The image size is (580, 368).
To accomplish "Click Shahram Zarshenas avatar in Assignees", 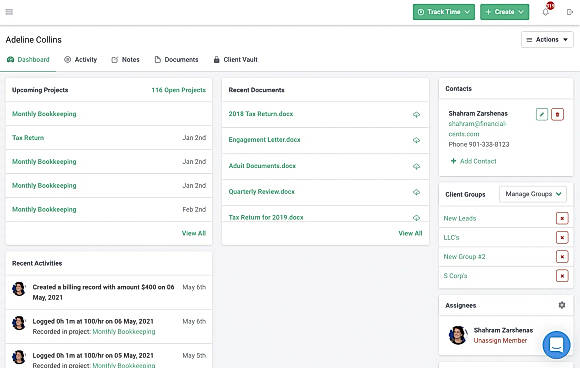I will pos(458,335).
